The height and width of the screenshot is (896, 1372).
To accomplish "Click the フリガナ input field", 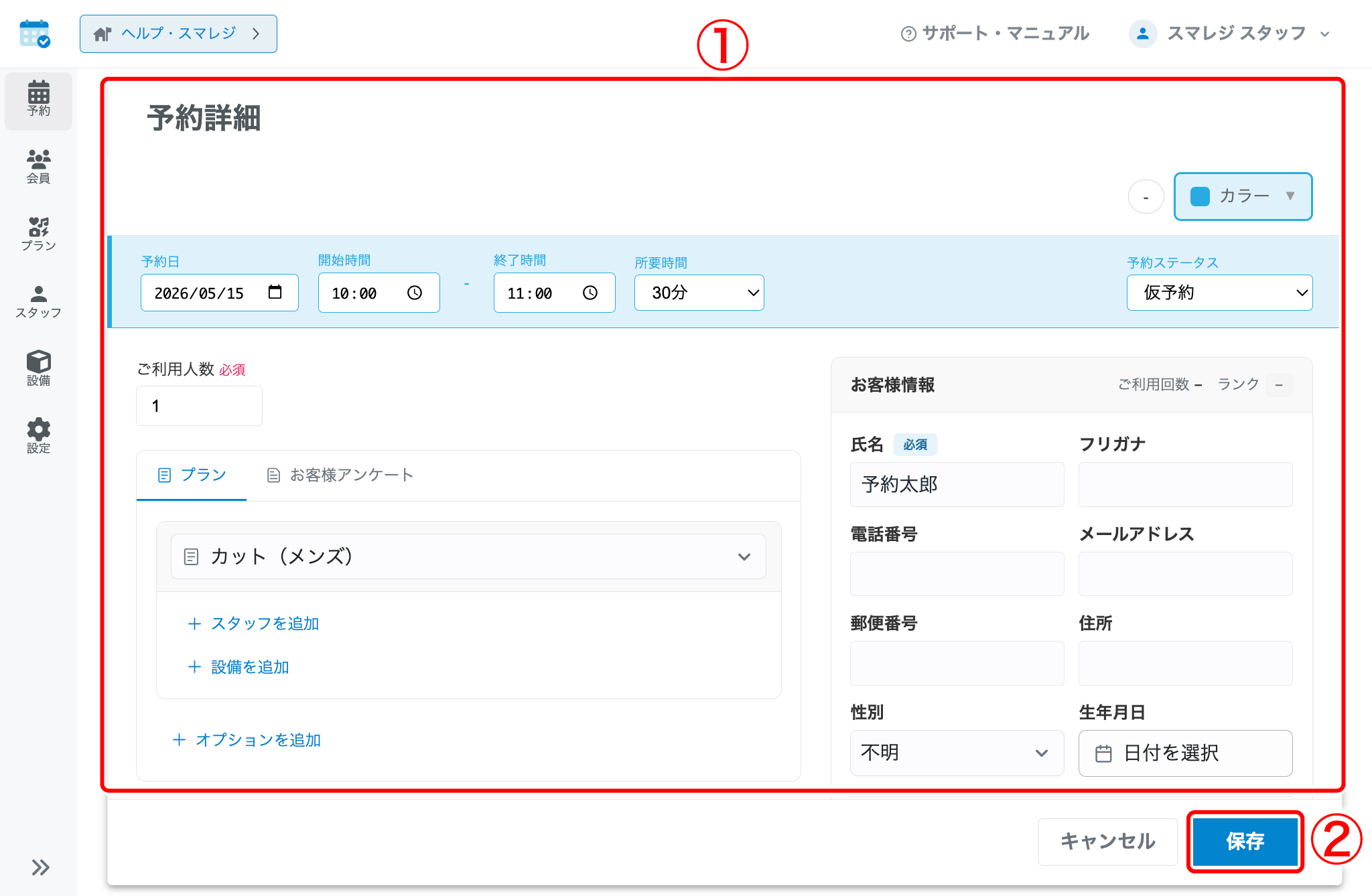I will [1185, 484].
